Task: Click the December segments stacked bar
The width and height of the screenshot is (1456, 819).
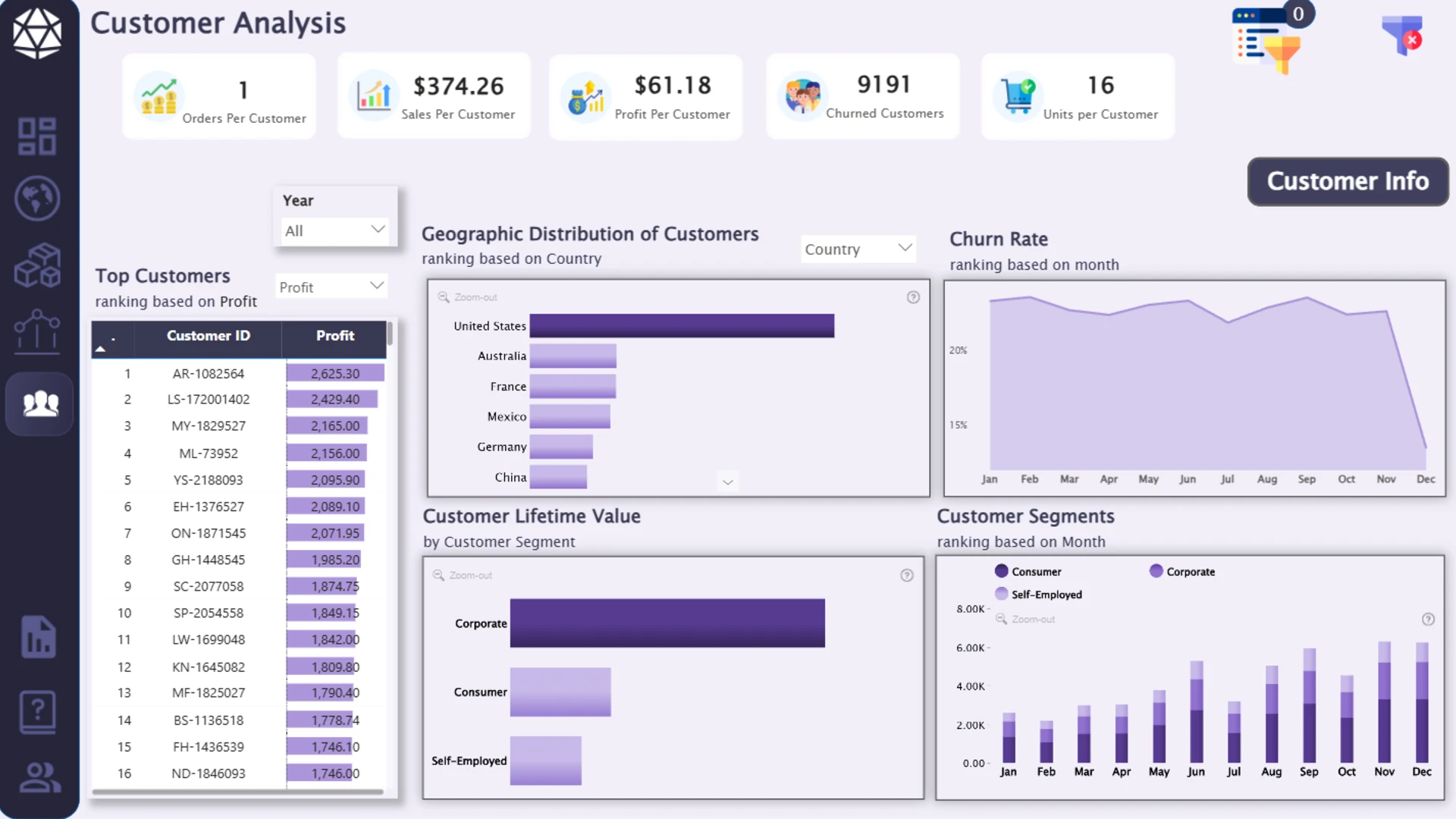Action: (x=1422, y=702)
